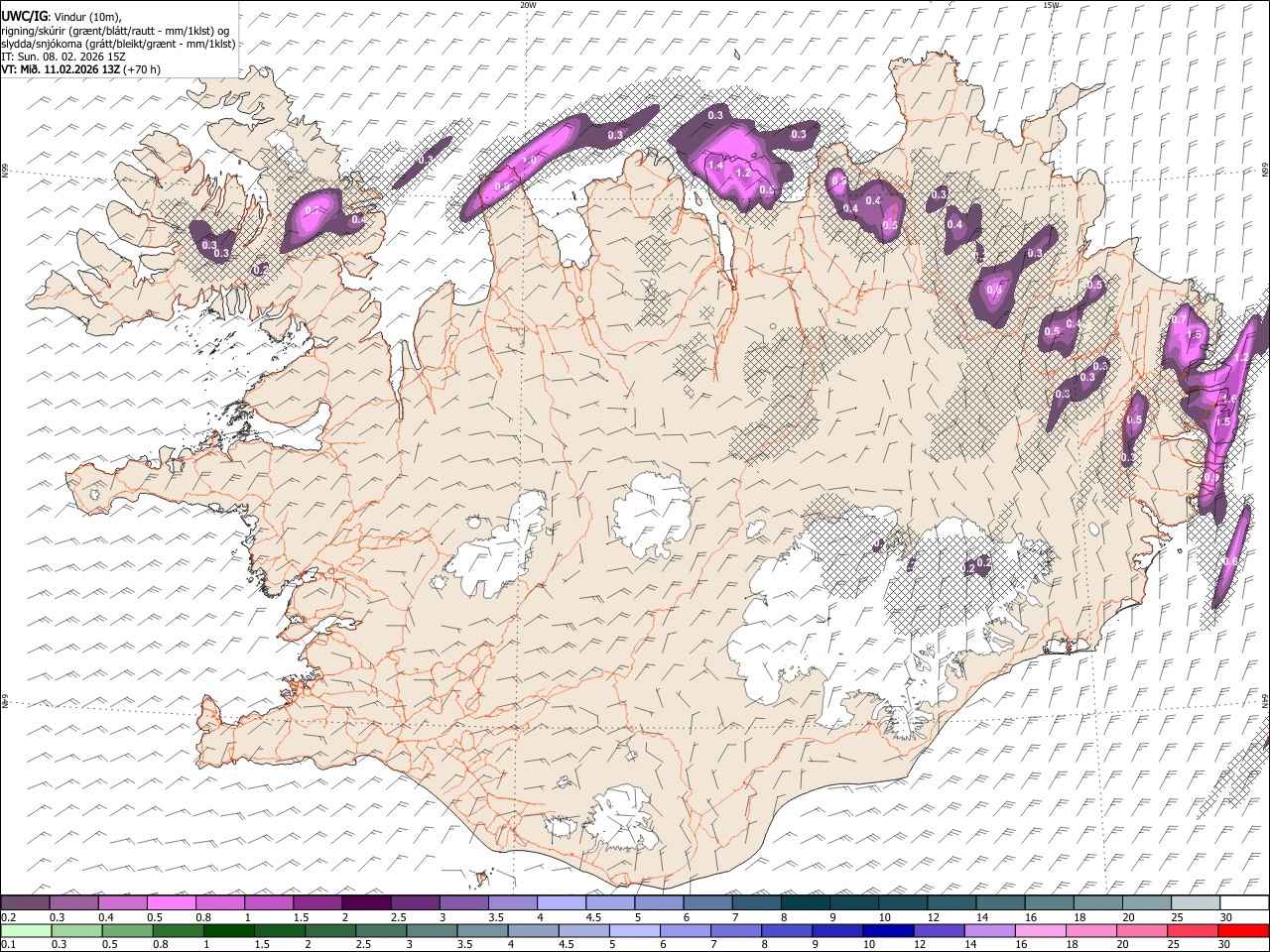Click the "rigning/skúrir" legend description line

pyautogui.click(x=115, y=31)
